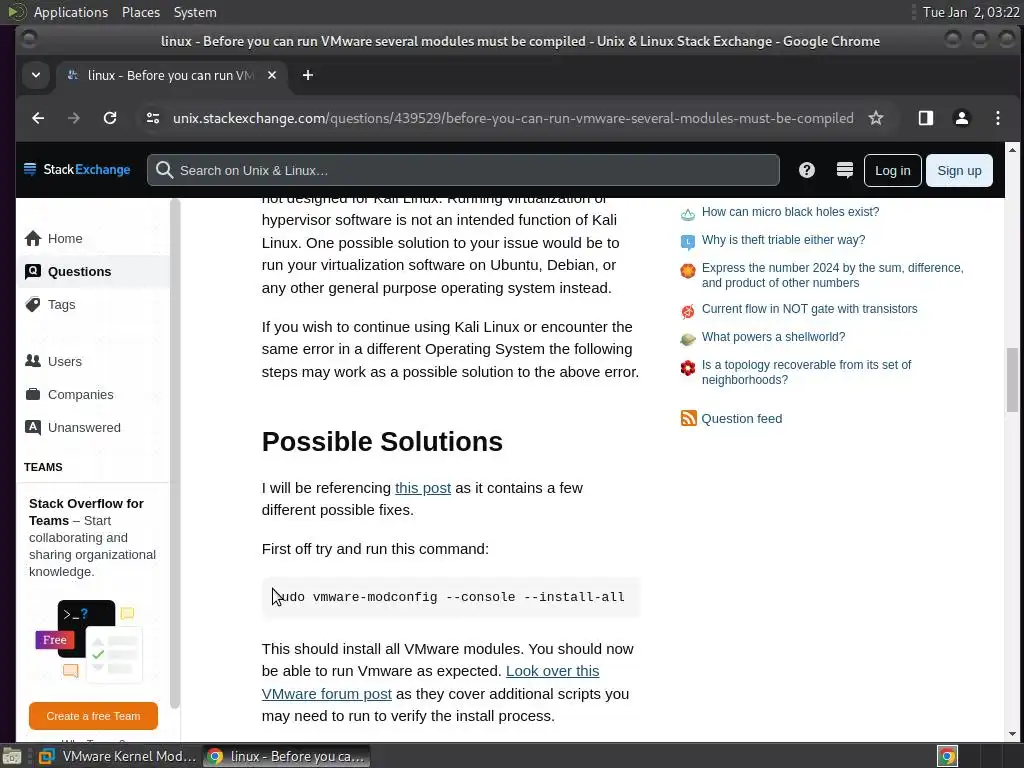Close the 'linux - Before you can run' tab
The height and width of the screenshot is (768, 1024).
tap(272, 75)
